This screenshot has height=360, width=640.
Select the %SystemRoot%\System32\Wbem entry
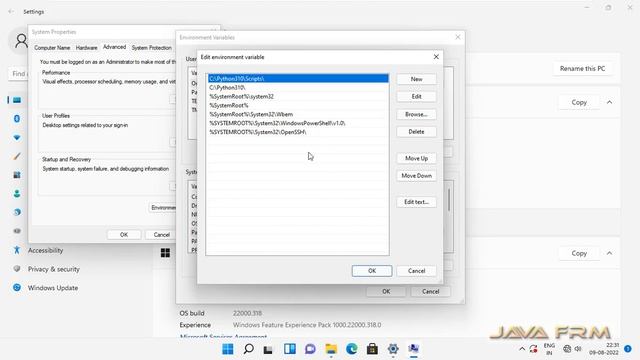(298, 114)
